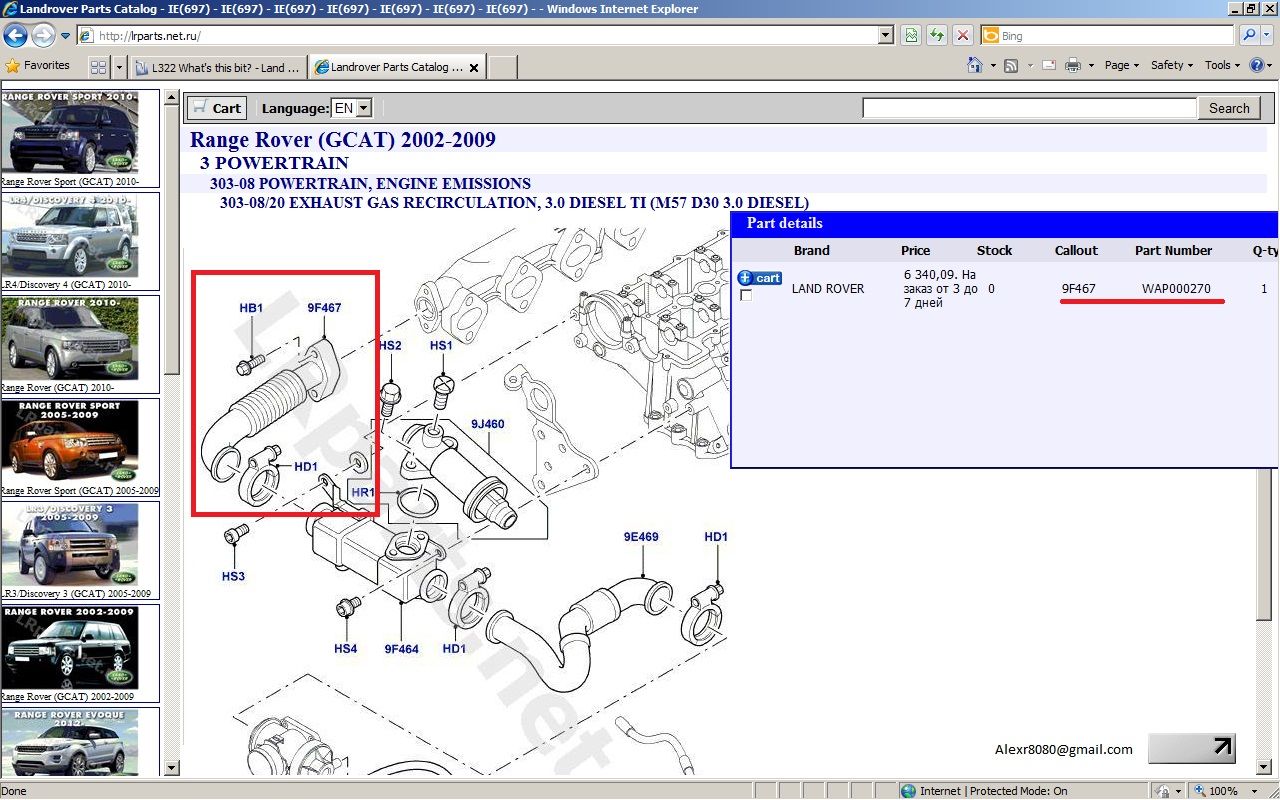The image size is (1280, 800).
Task: Stop loading with the red X icon
Action: click(963, 36)
